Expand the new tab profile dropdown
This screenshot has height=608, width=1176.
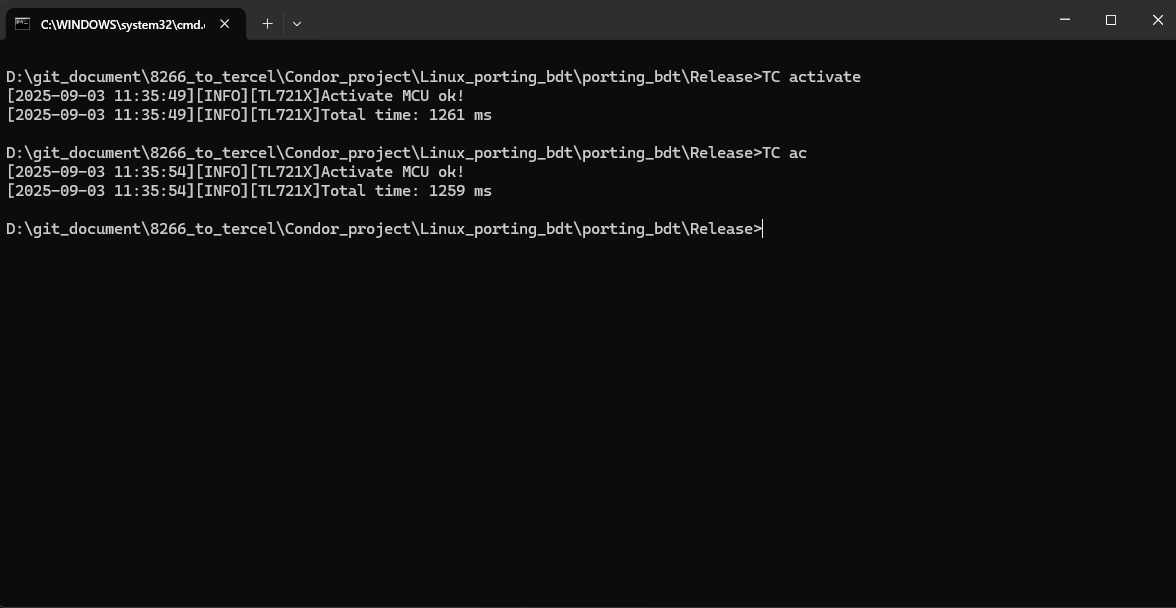[297, 24]
